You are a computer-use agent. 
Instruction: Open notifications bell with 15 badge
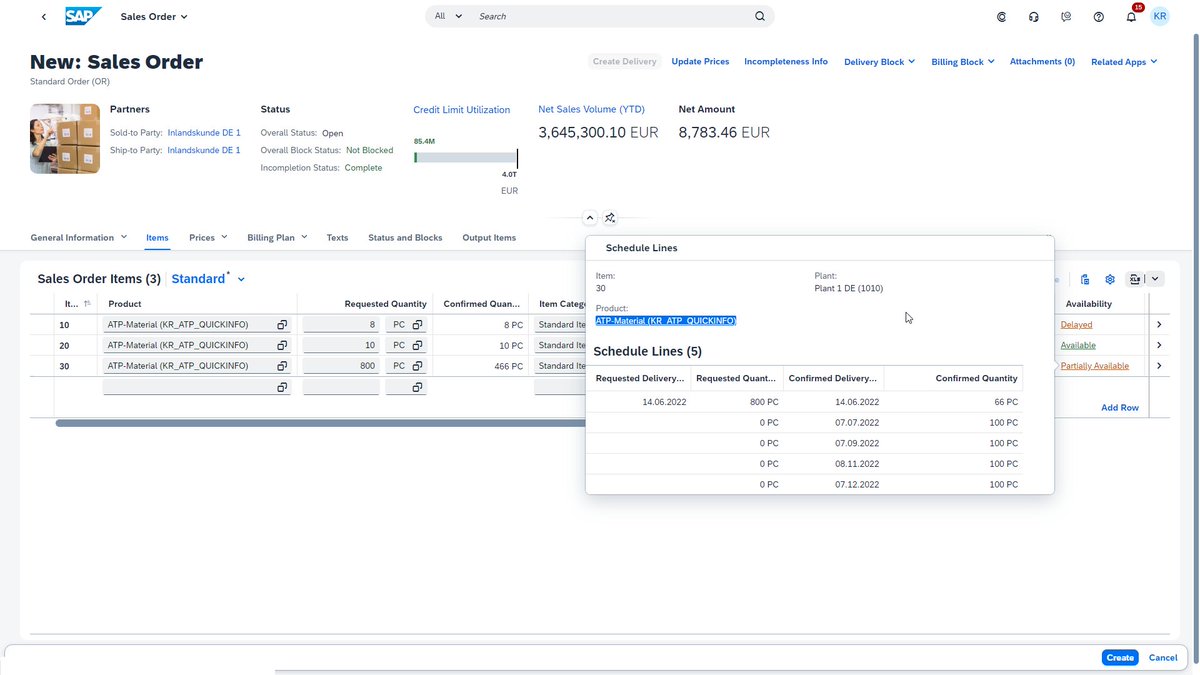click(x=1132, y=16)
